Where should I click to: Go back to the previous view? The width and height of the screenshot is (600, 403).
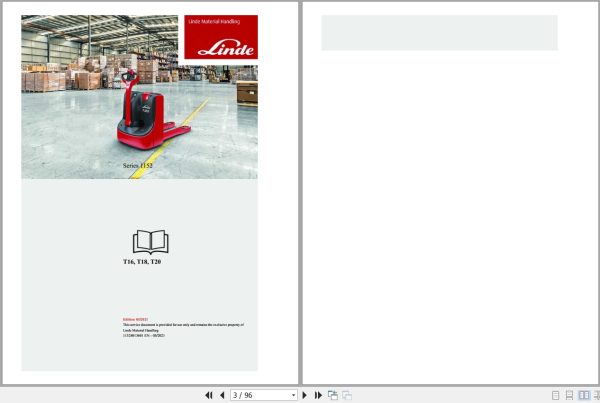333,395
